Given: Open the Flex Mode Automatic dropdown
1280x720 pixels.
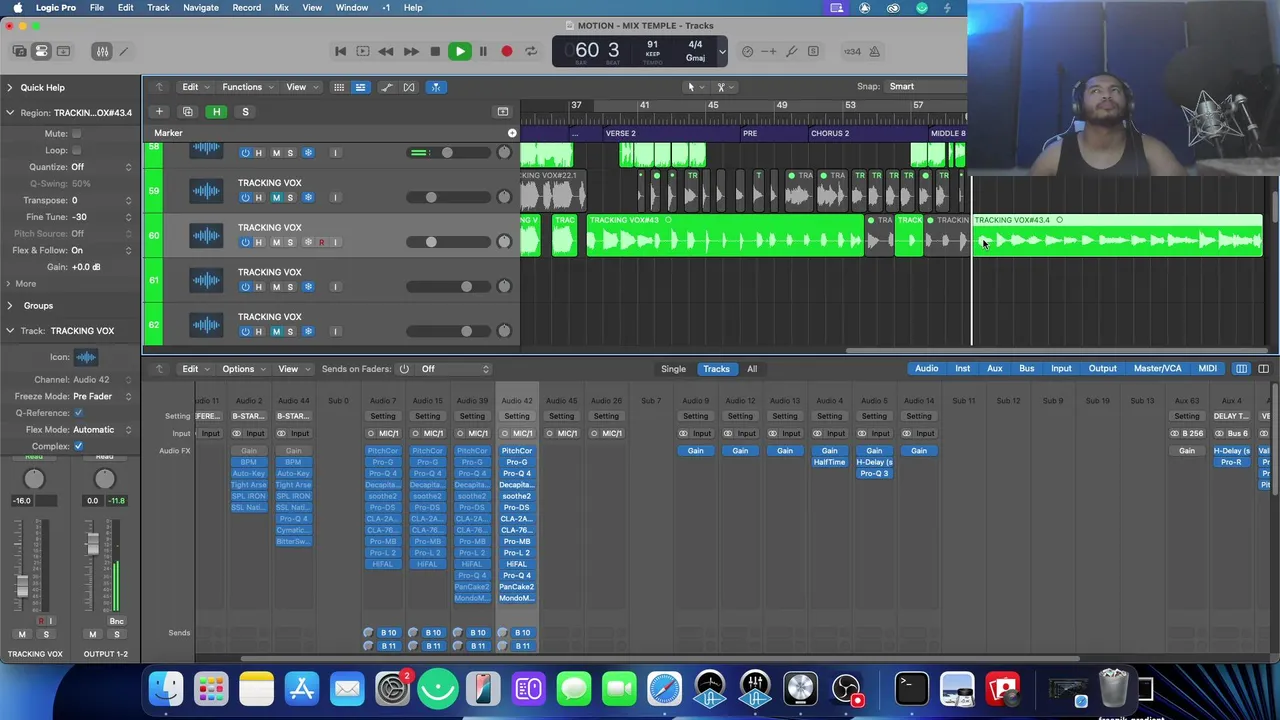Looking at the screenshot, I should click(102, 430).
